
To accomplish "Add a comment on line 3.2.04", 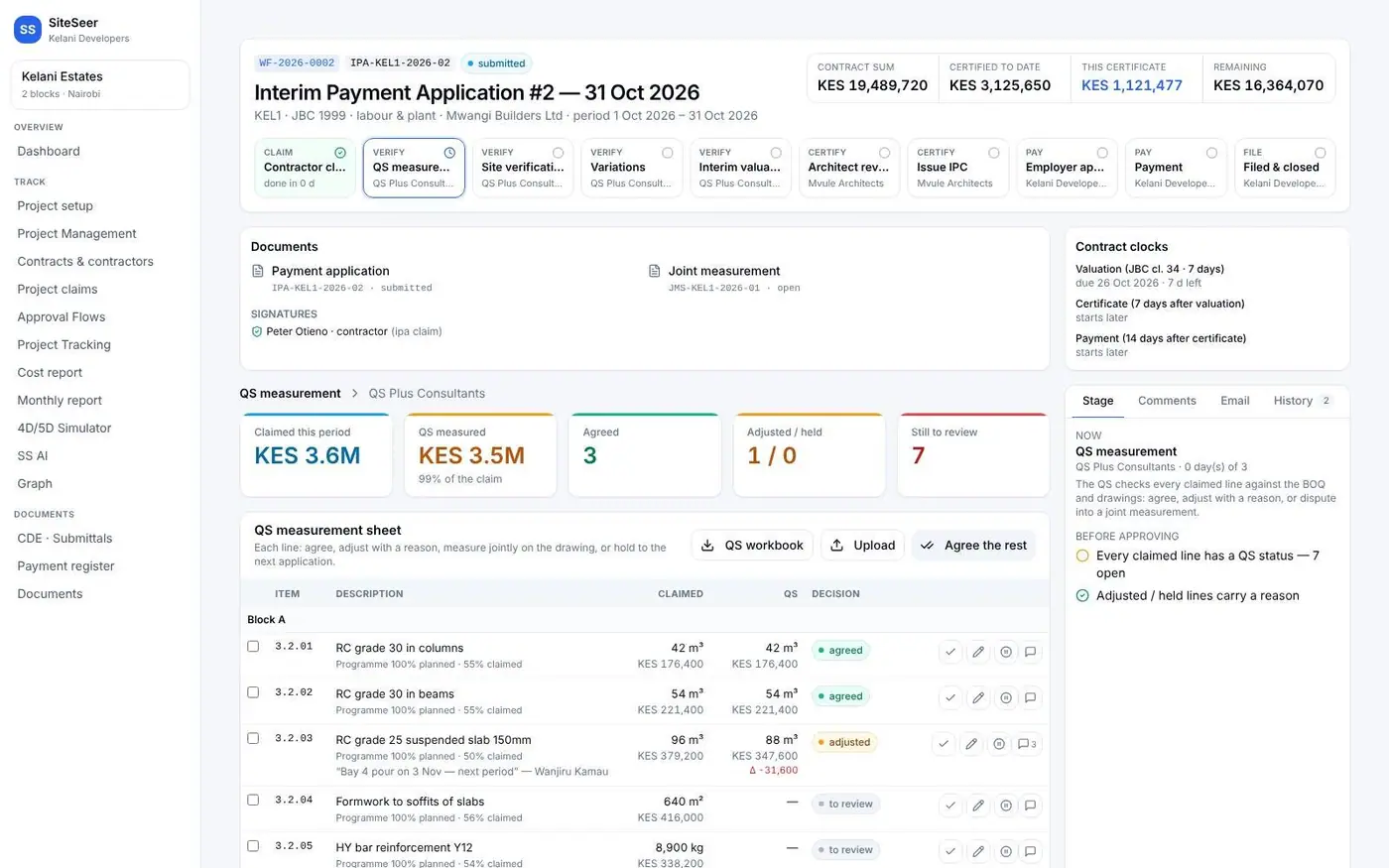I will (x=1031, y=806).
